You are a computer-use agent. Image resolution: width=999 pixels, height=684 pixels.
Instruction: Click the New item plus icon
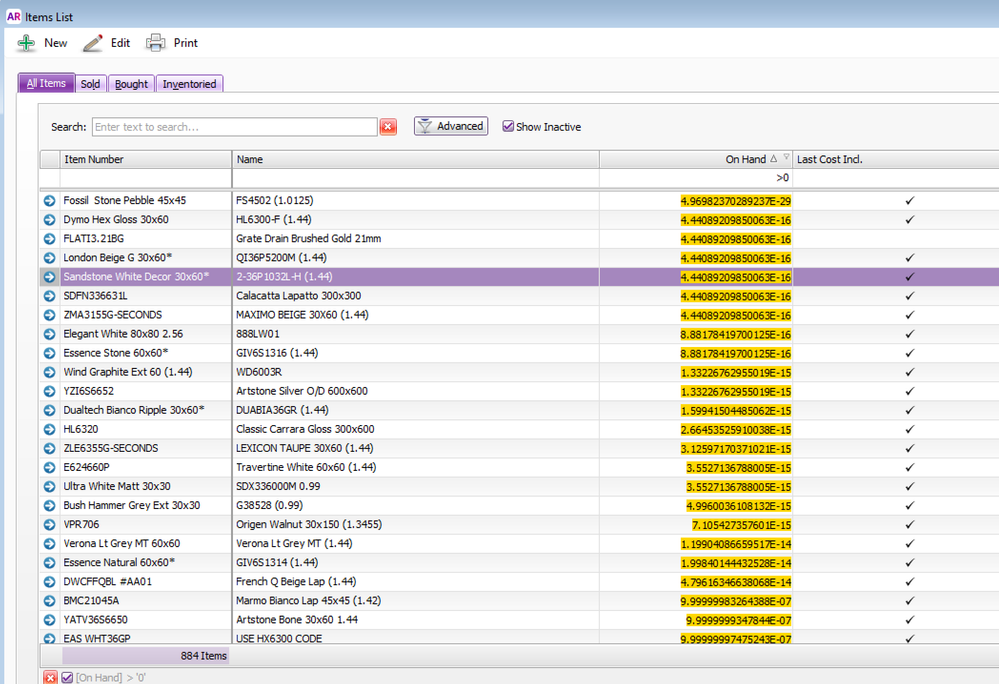(27, 43)
